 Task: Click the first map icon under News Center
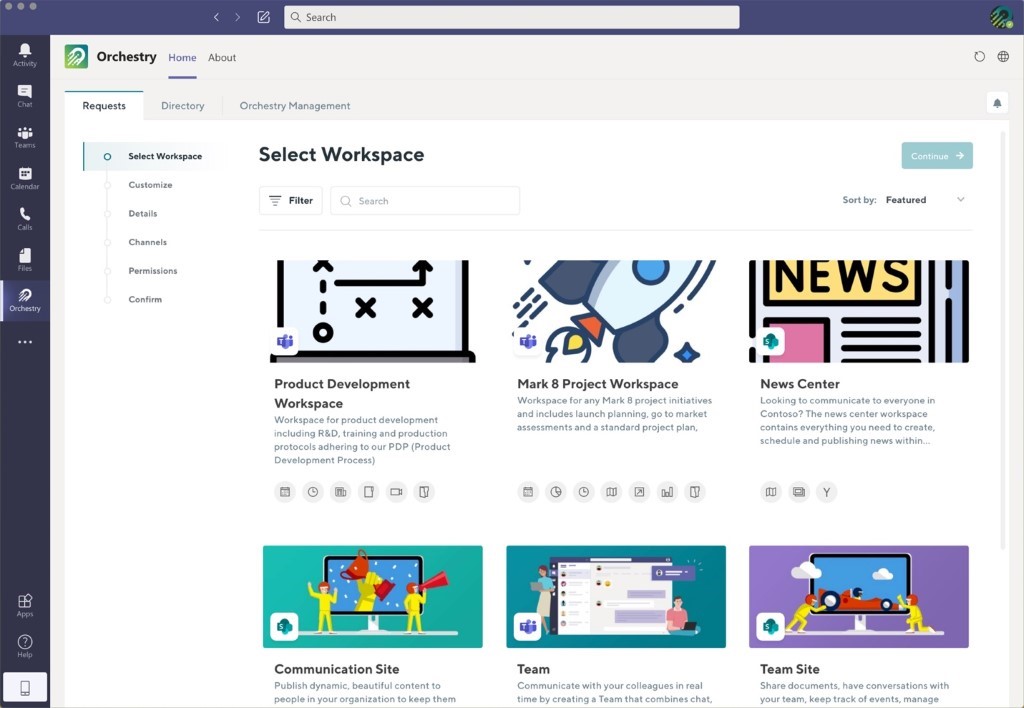(x=771, y=492)
